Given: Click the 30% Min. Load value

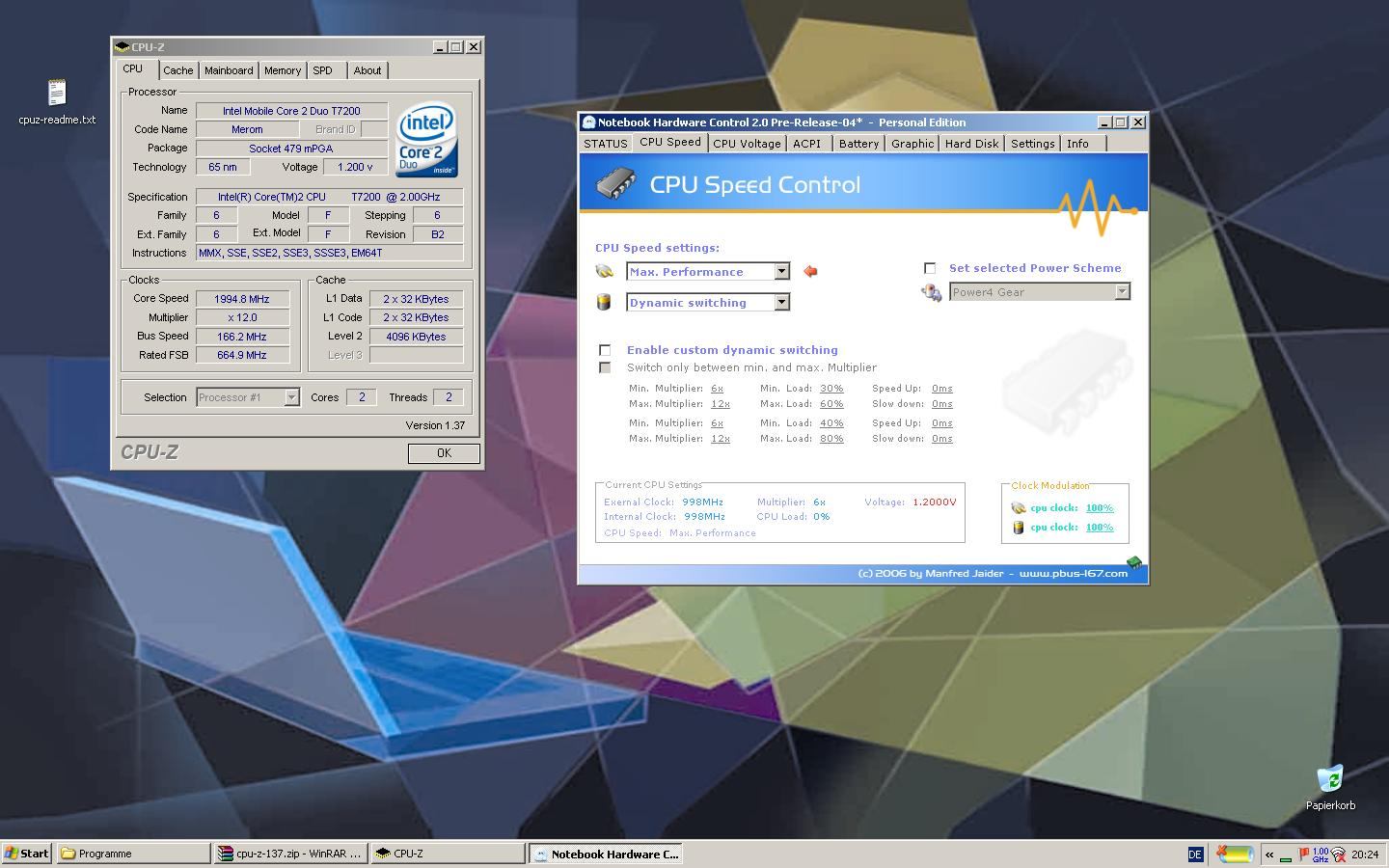Looking at the screenshot, I should [831, 389].
